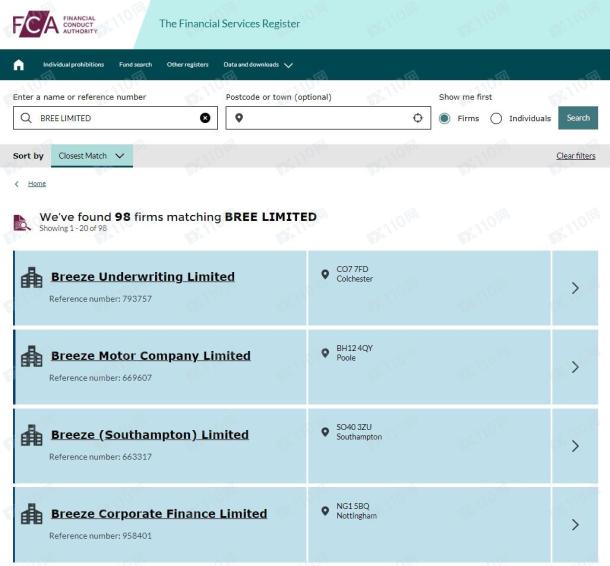The width and height of the screenshot is (610, 566).
Task: Click the Poole location text
Action: tap(346, 358)
